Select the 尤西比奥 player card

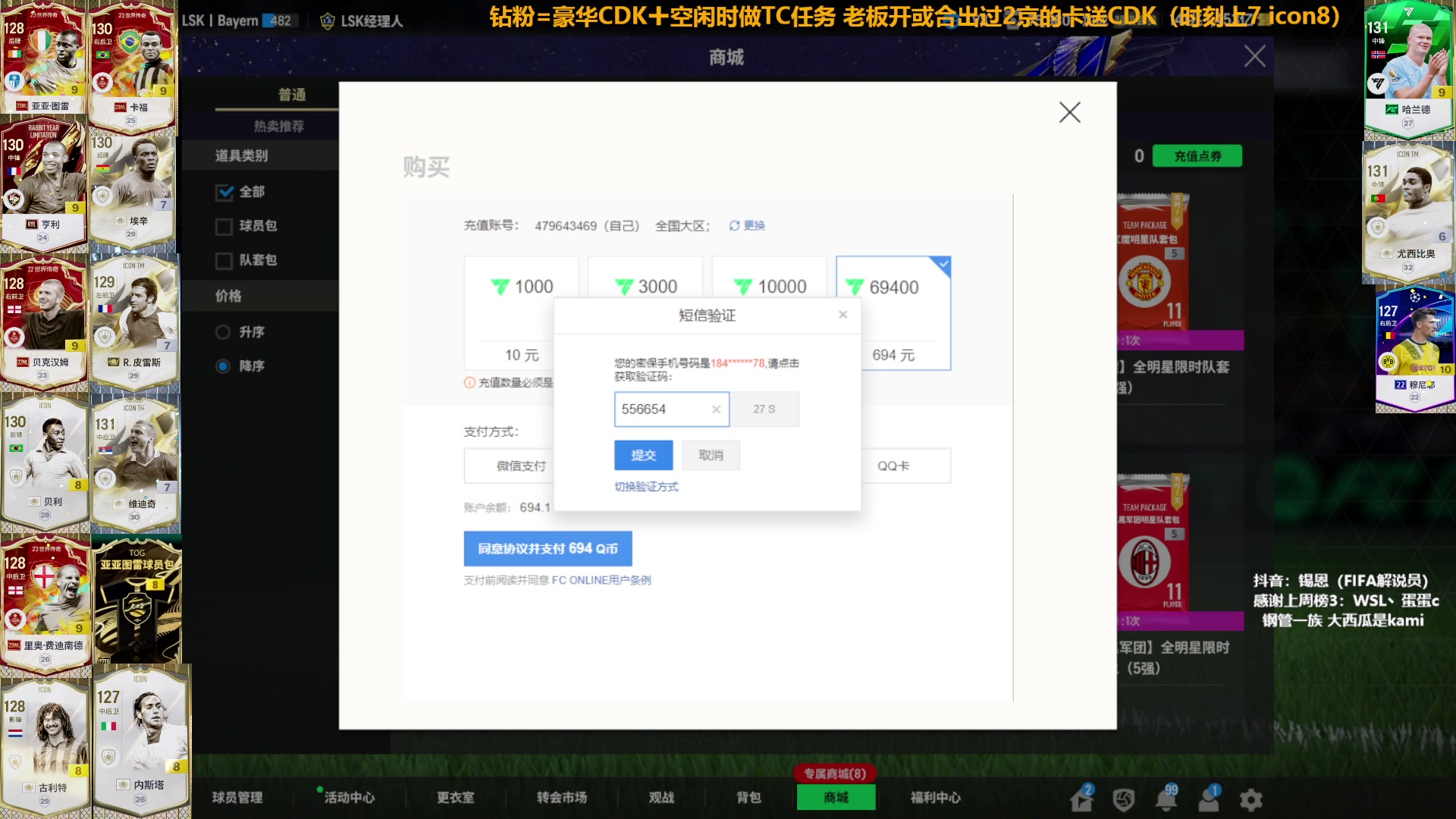point(1408,212)
